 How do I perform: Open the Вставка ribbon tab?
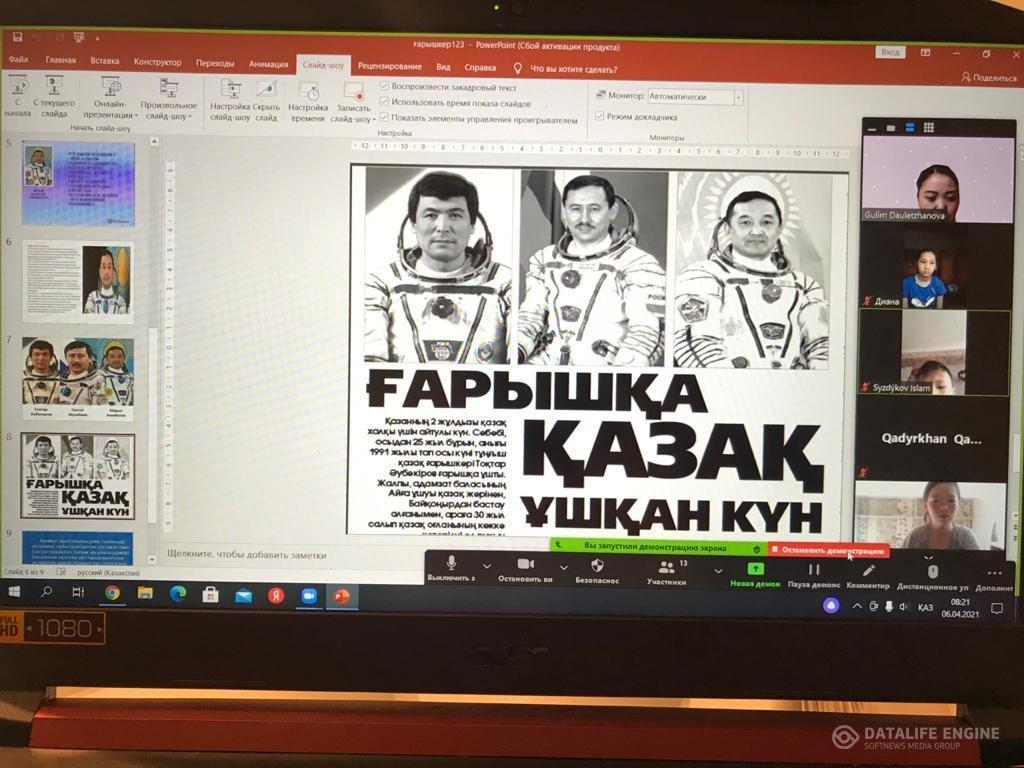pos(104,61)
